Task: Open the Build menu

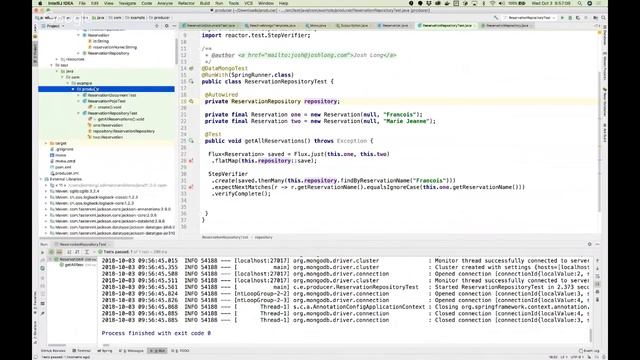Action: coord(205,3)
